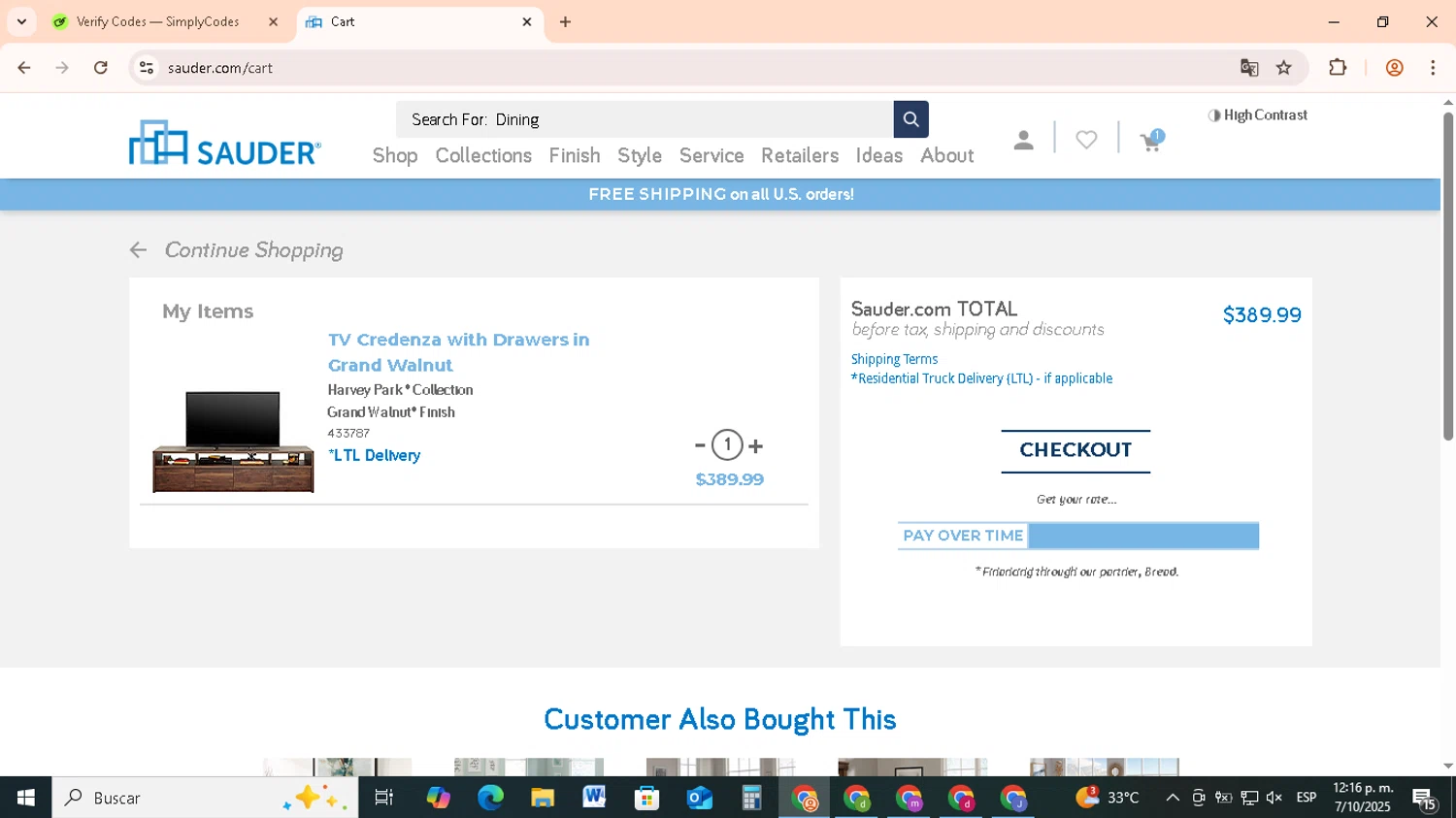Viewport: 1456px width, 818px height.
Task: Open the Shop menu
Action: [395, 155]
